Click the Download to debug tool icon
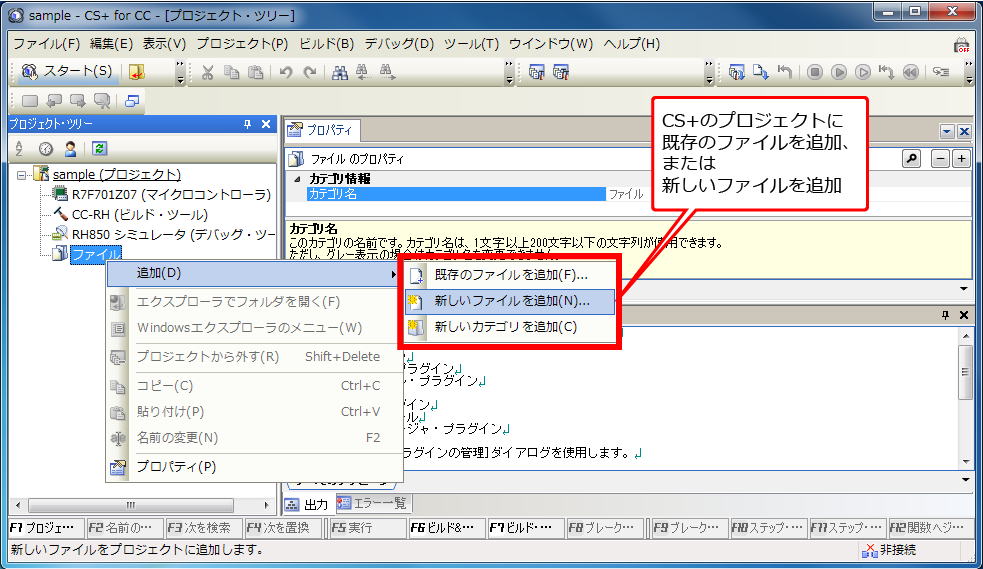 pos(760,72)
